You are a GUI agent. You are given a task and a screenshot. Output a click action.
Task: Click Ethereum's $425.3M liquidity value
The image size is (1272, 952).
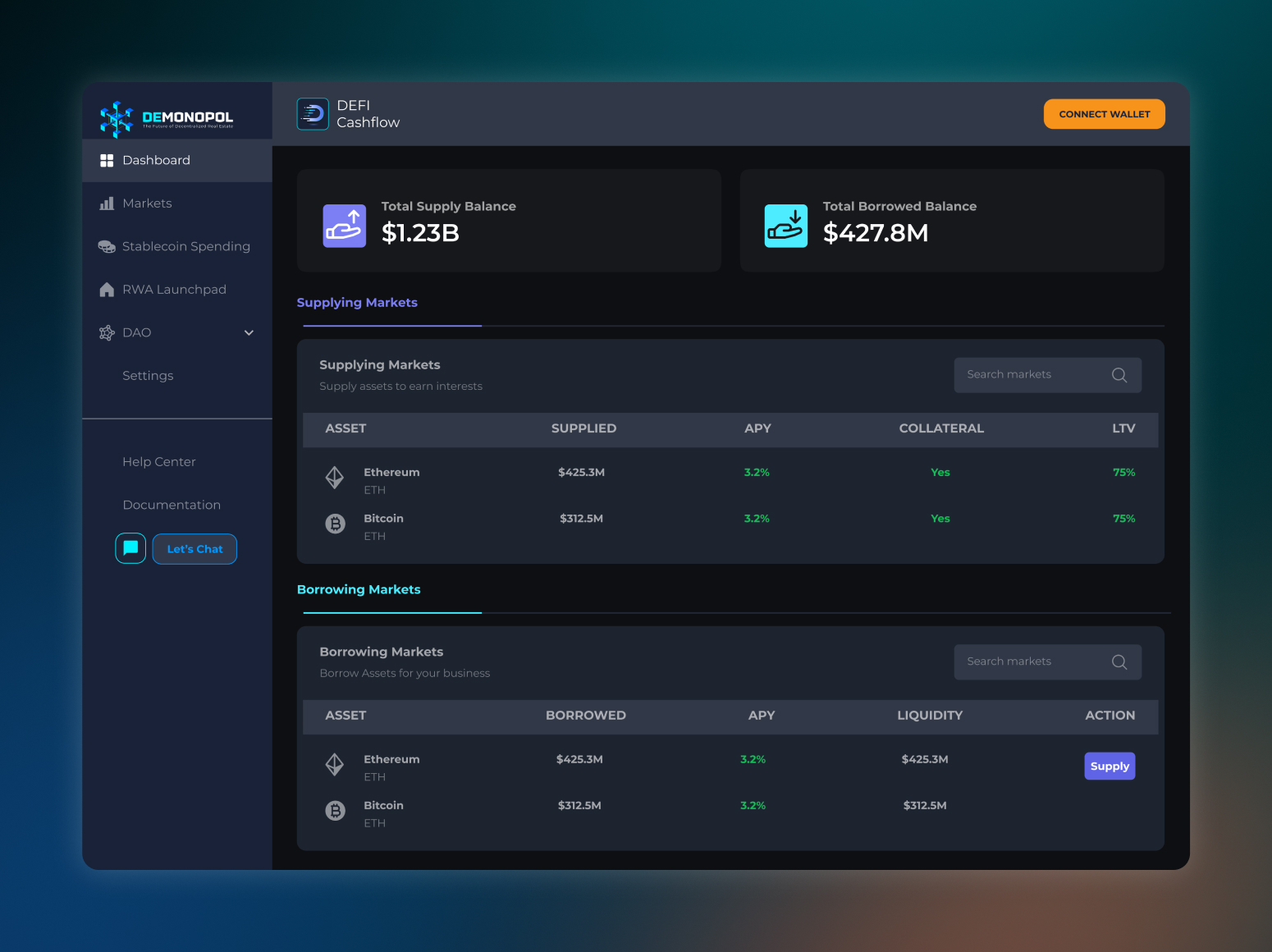tap(925, 760)
